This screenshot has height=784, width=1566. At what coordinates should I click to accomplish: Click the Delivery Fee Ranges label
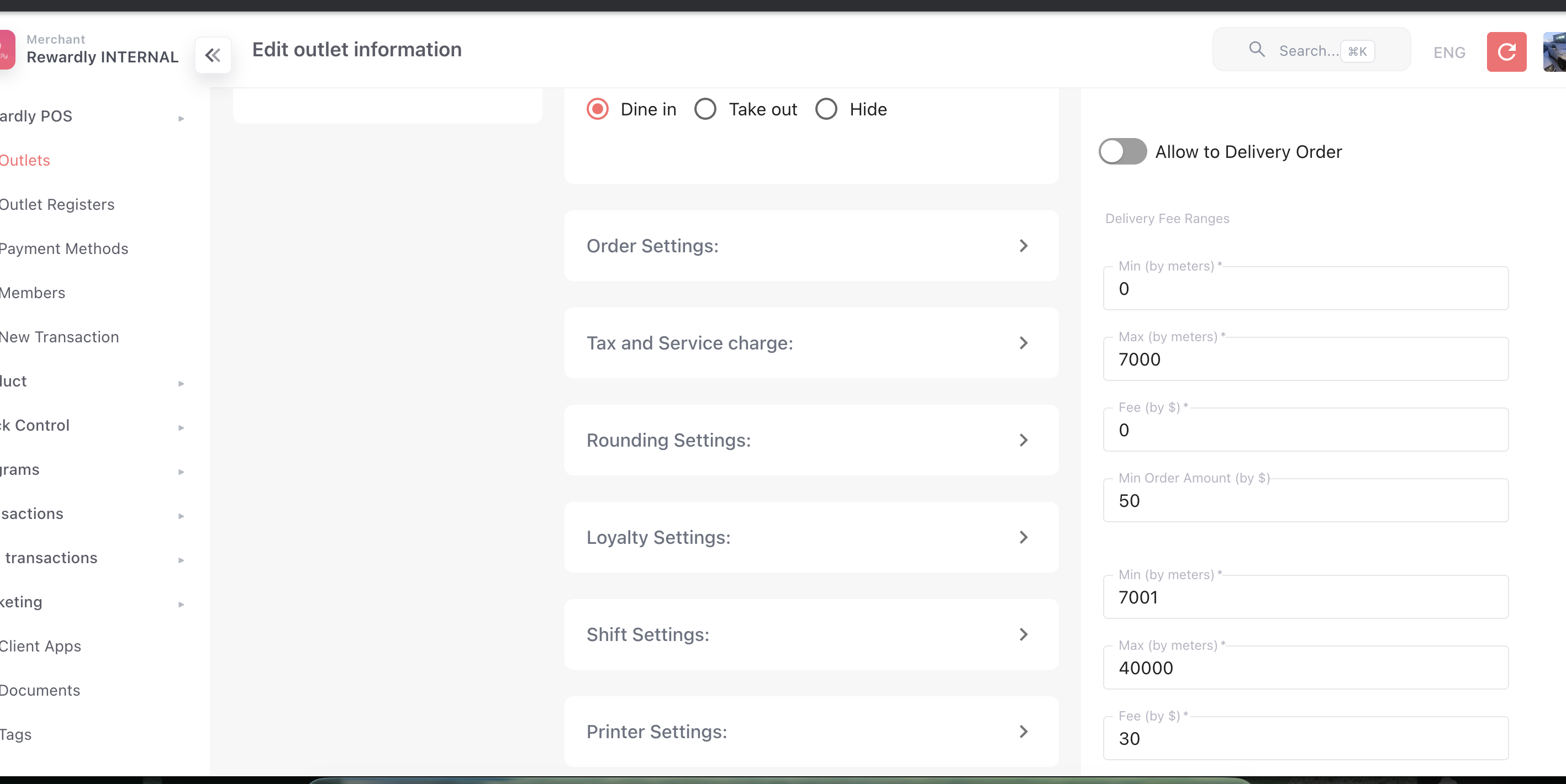(1167, 218)
